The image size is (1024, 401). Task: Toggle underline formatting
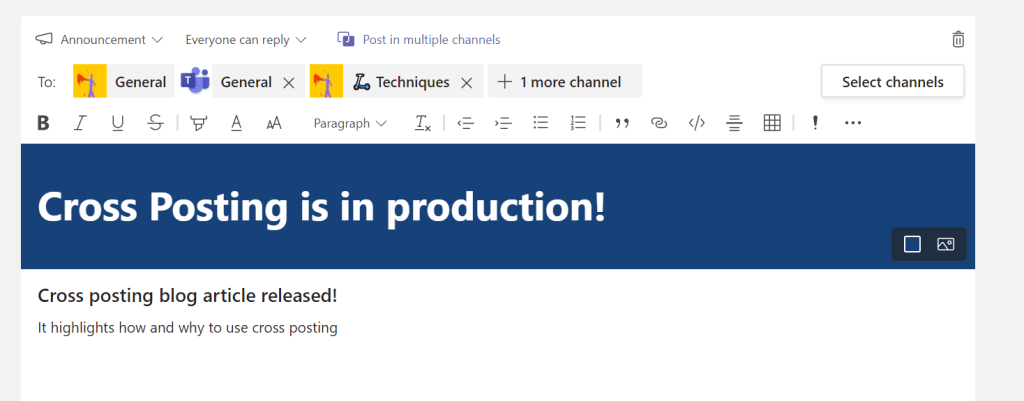pyautogui.click(x=117, y=123)
